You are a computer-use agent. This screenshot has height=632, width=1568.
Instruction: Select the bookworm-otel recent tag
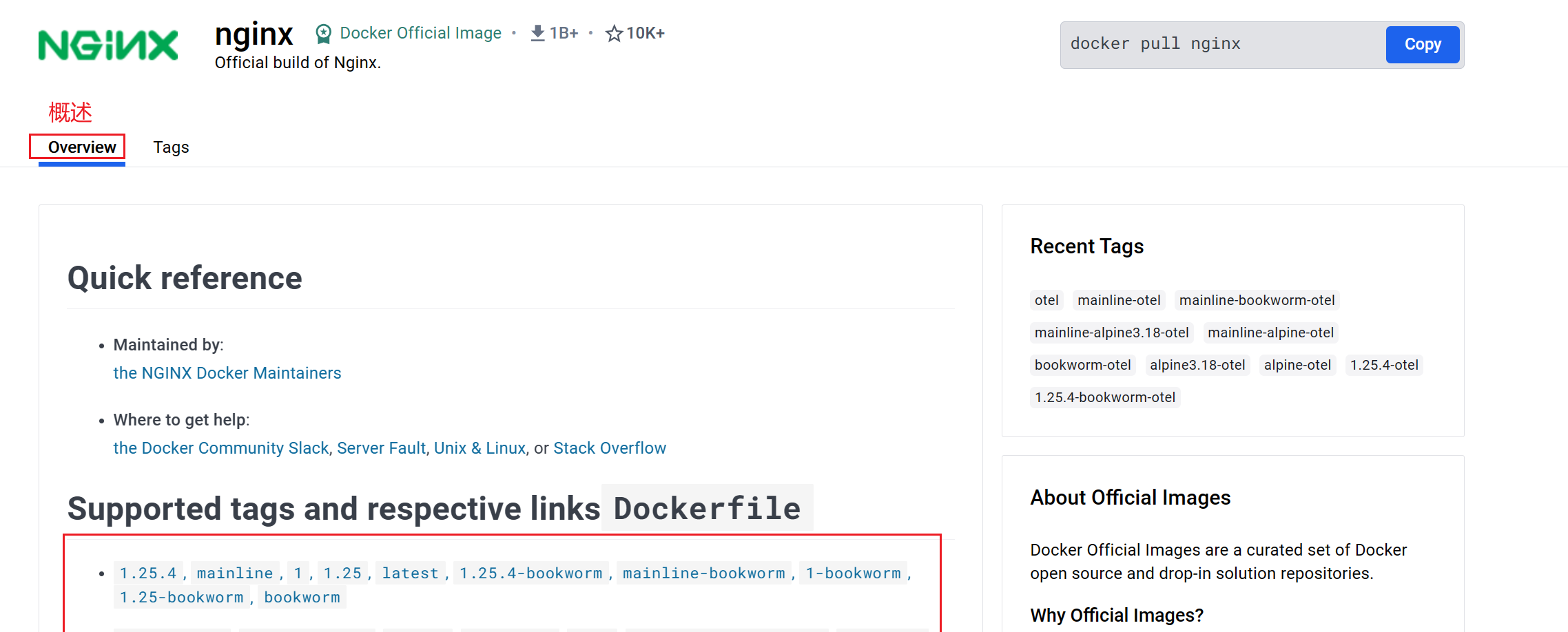tap(1082, 365)
